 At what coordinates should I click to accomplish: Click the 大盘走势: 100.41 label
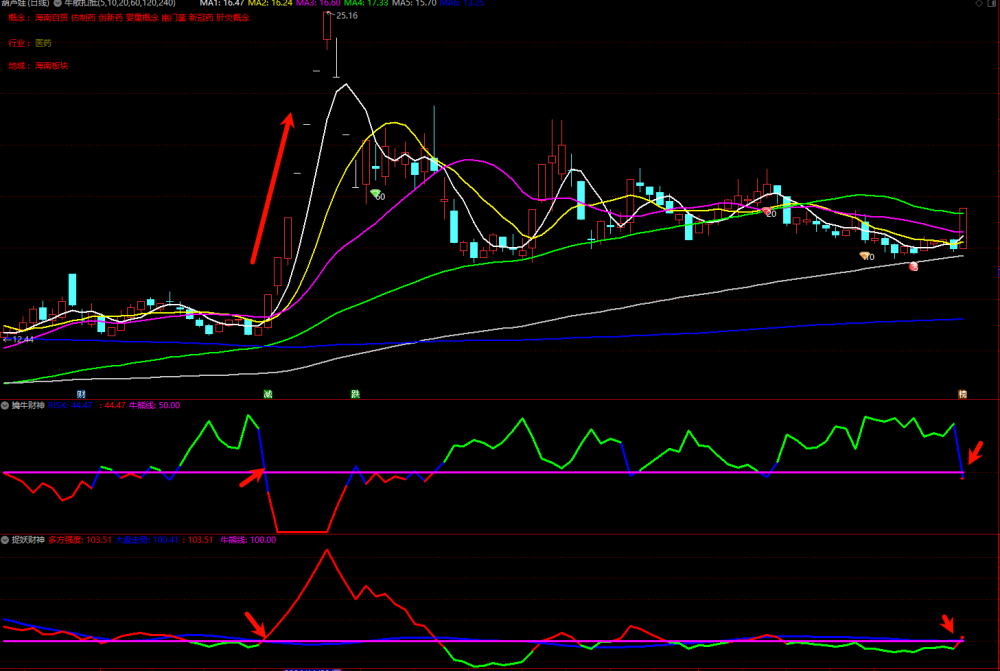147,540
